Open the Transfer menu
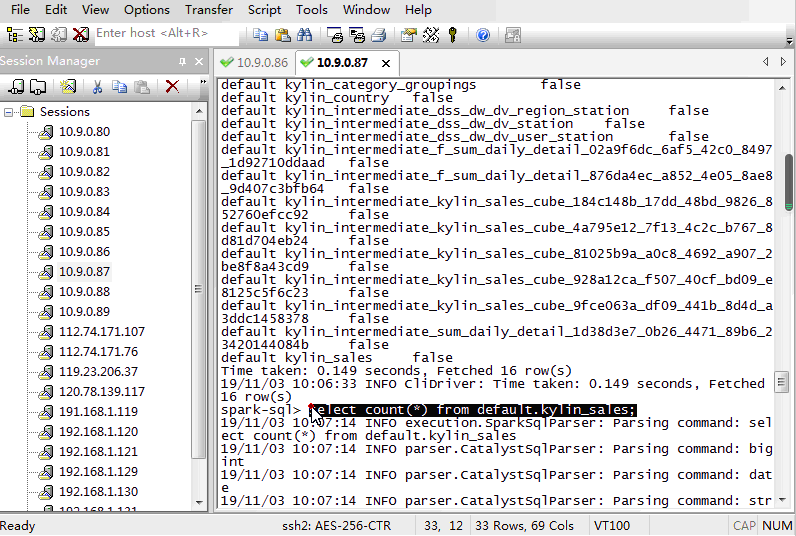The width and height of the screenshot is (796, 536). click(x=208, y=10)
